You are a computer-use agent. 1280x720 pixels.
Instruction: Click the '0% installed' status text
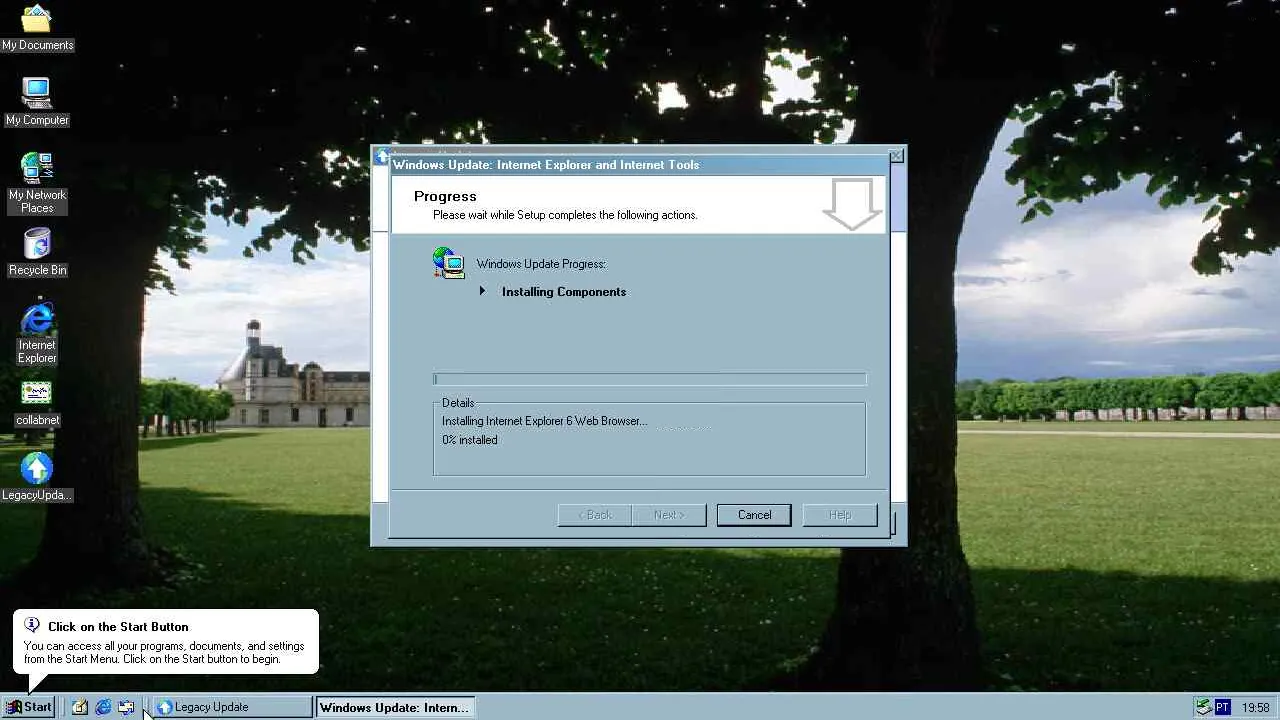pyautogui.click(x=470, y=440)
